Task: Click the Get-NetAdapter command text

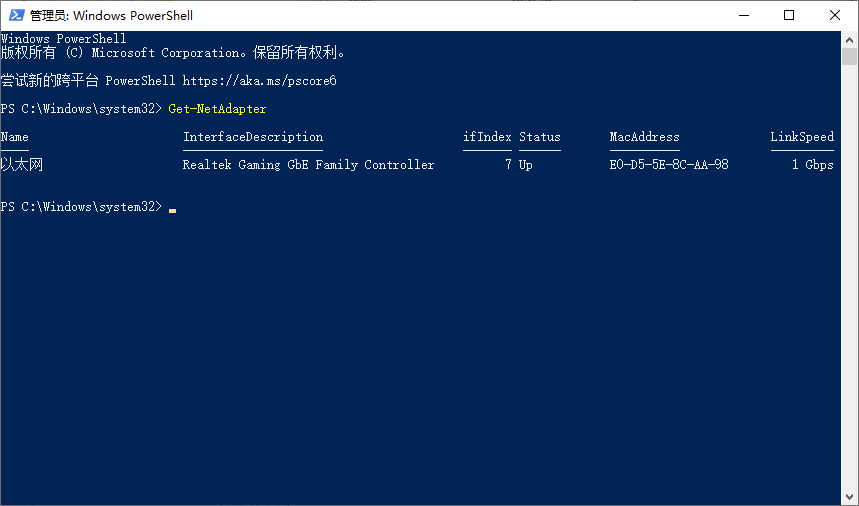Action: [x=217, y=109]
